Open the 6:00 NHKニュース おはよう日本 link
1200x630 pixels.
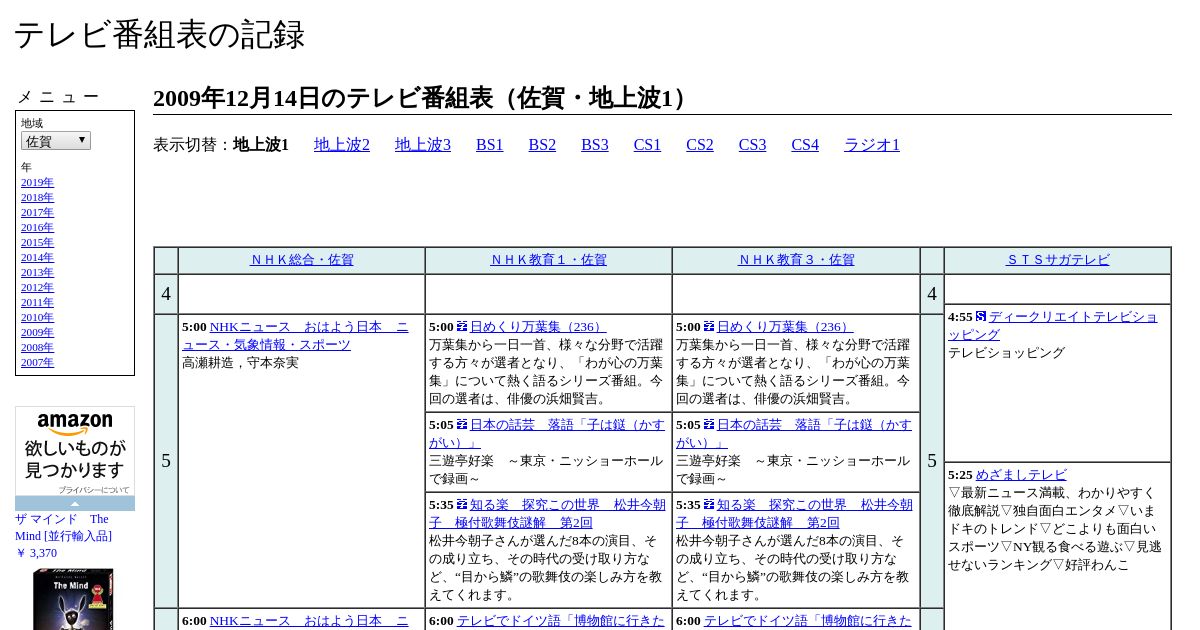(x=309, y=621)
